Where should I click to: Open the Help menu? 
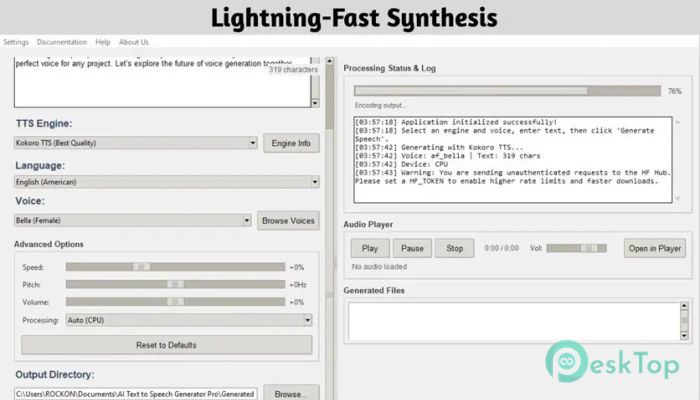103,42
